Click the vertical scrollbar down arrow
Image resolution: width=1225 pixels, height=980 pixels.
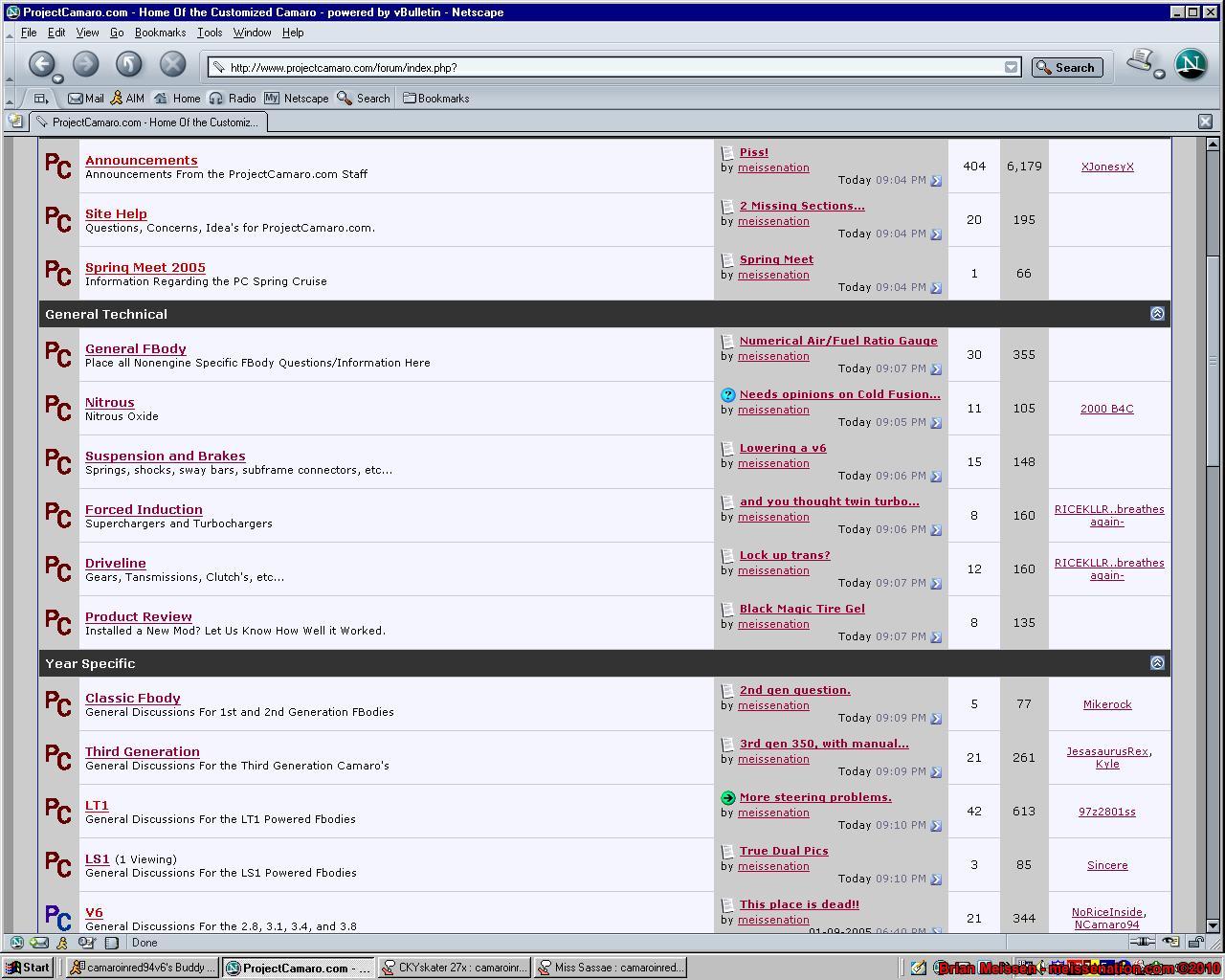(1213, 924)
